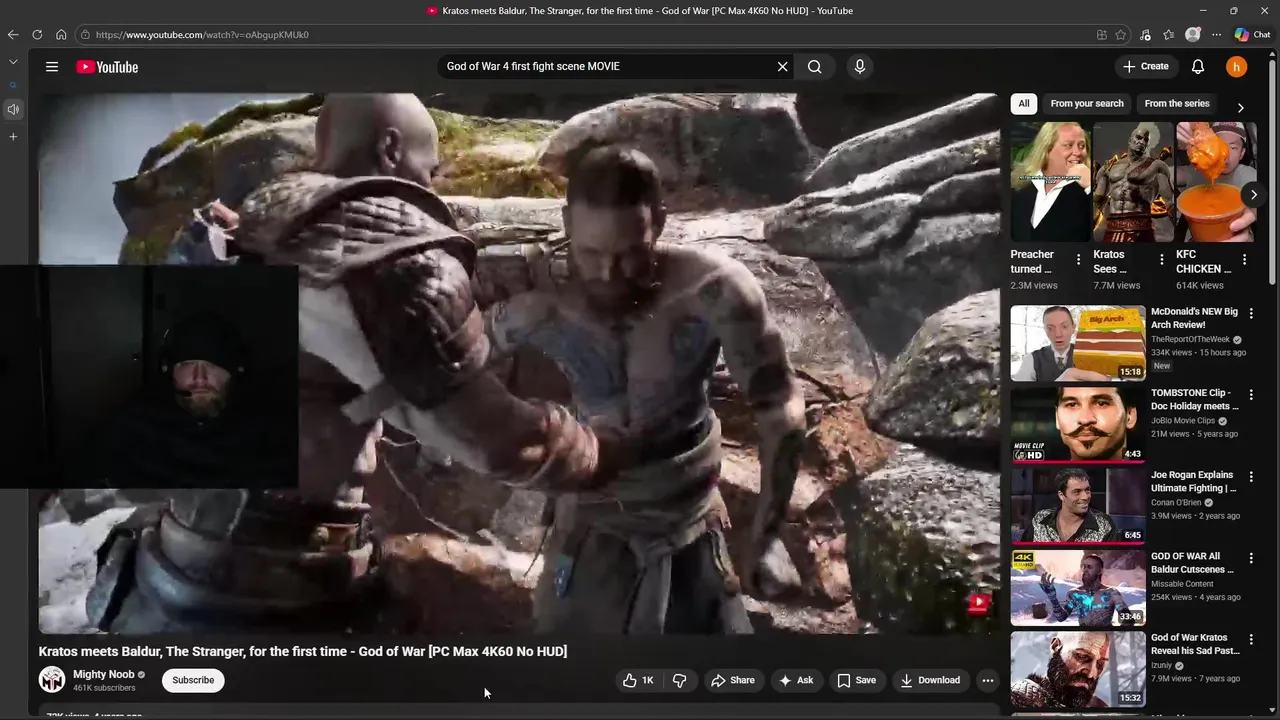Expand the vertical tabs chevron in sidebar

coord(13,62)
